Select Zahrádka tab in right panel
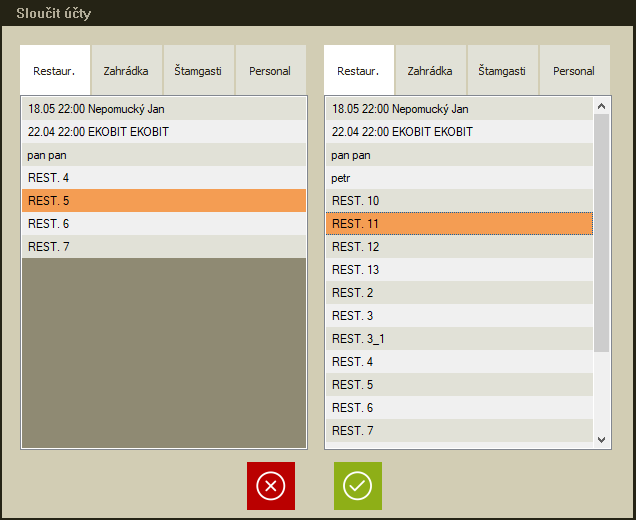This screenshot has width=636, height=520. [x=430, y=71]
